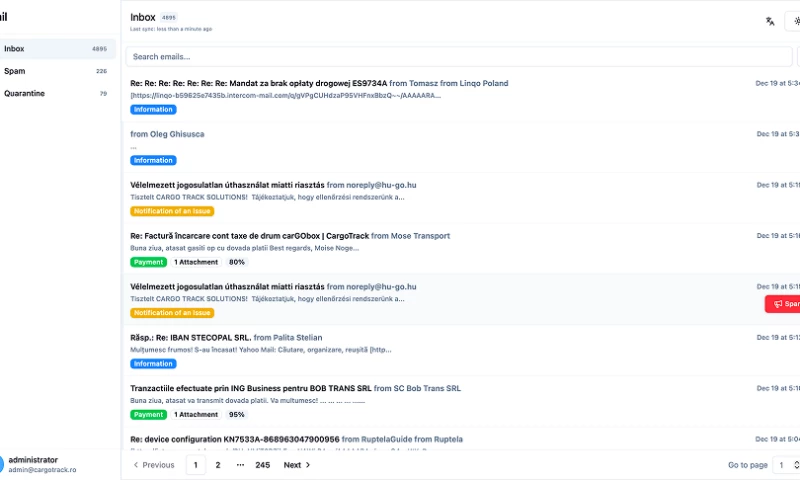
Task: Open the Spam folder in sidebar
Action: click(x=56, y=71)
